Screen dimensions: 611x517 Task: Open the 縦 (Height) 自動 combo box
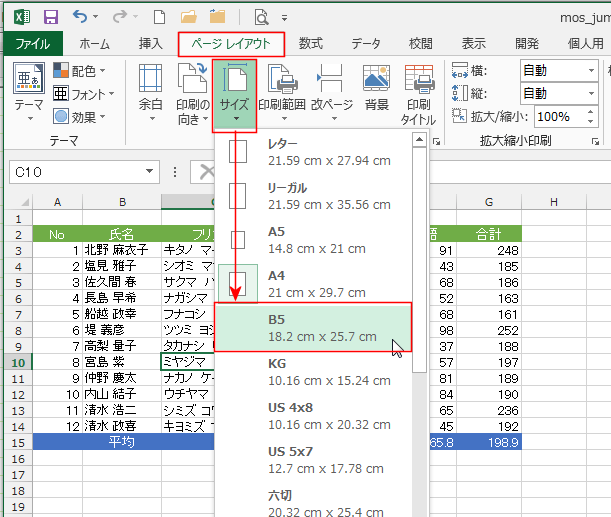(x=557, y=94)
